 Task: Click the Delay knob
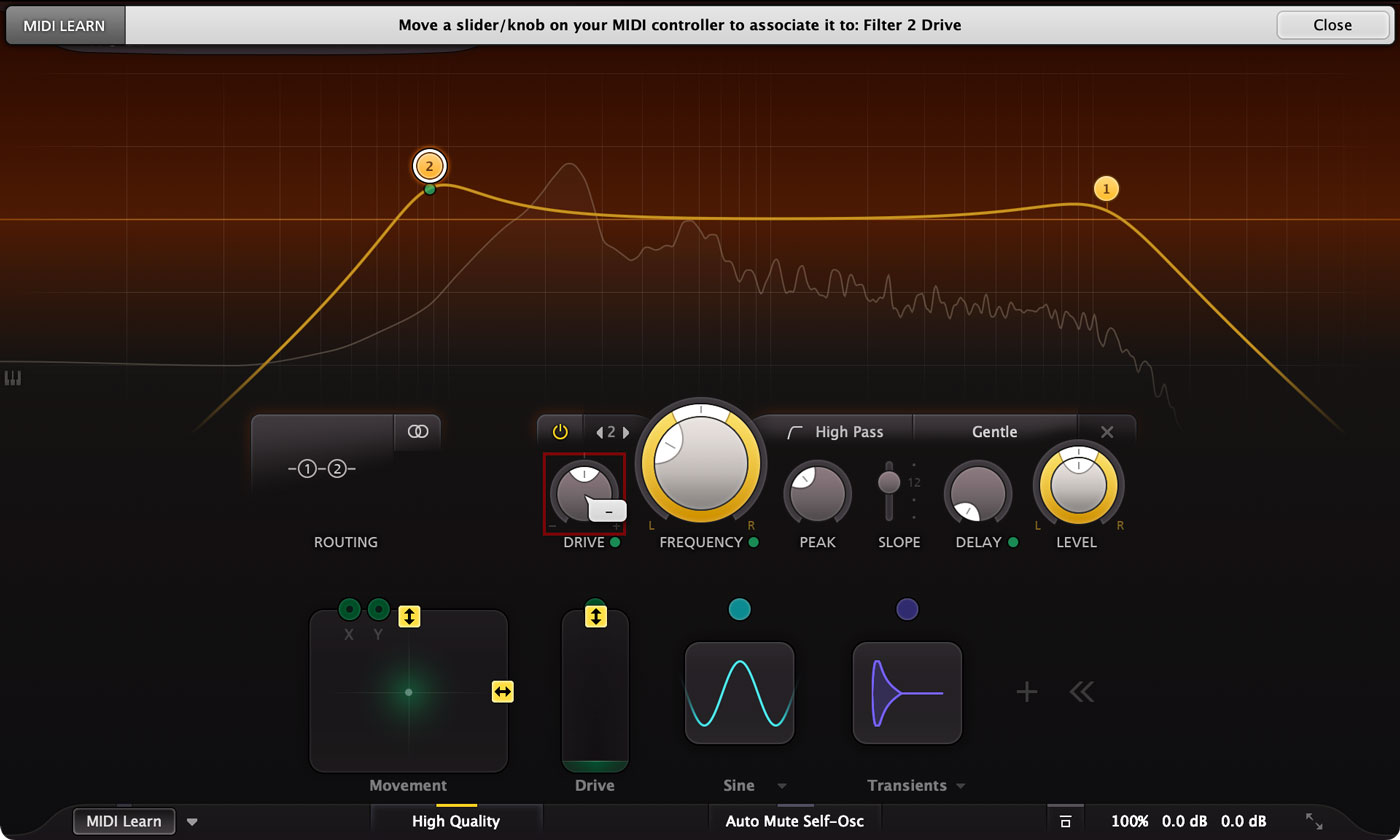point(978,493)
